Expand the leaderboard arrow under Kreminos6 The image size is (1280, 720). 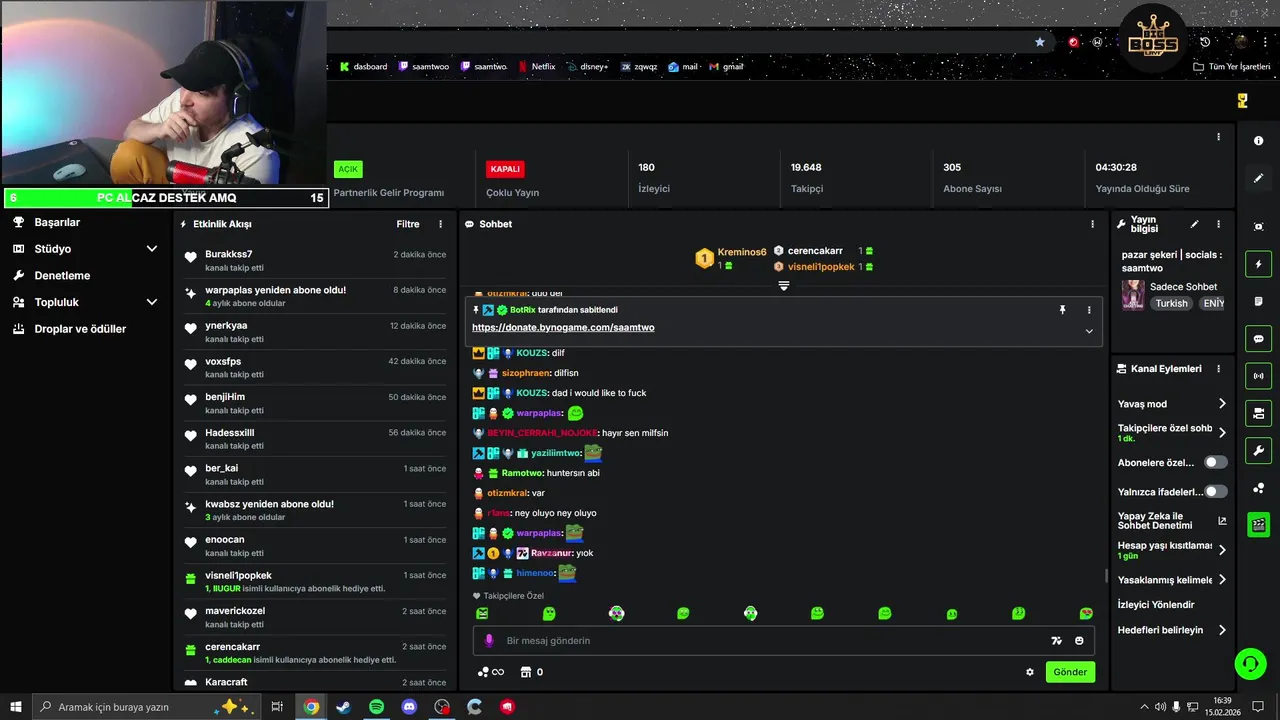(784, 286)
